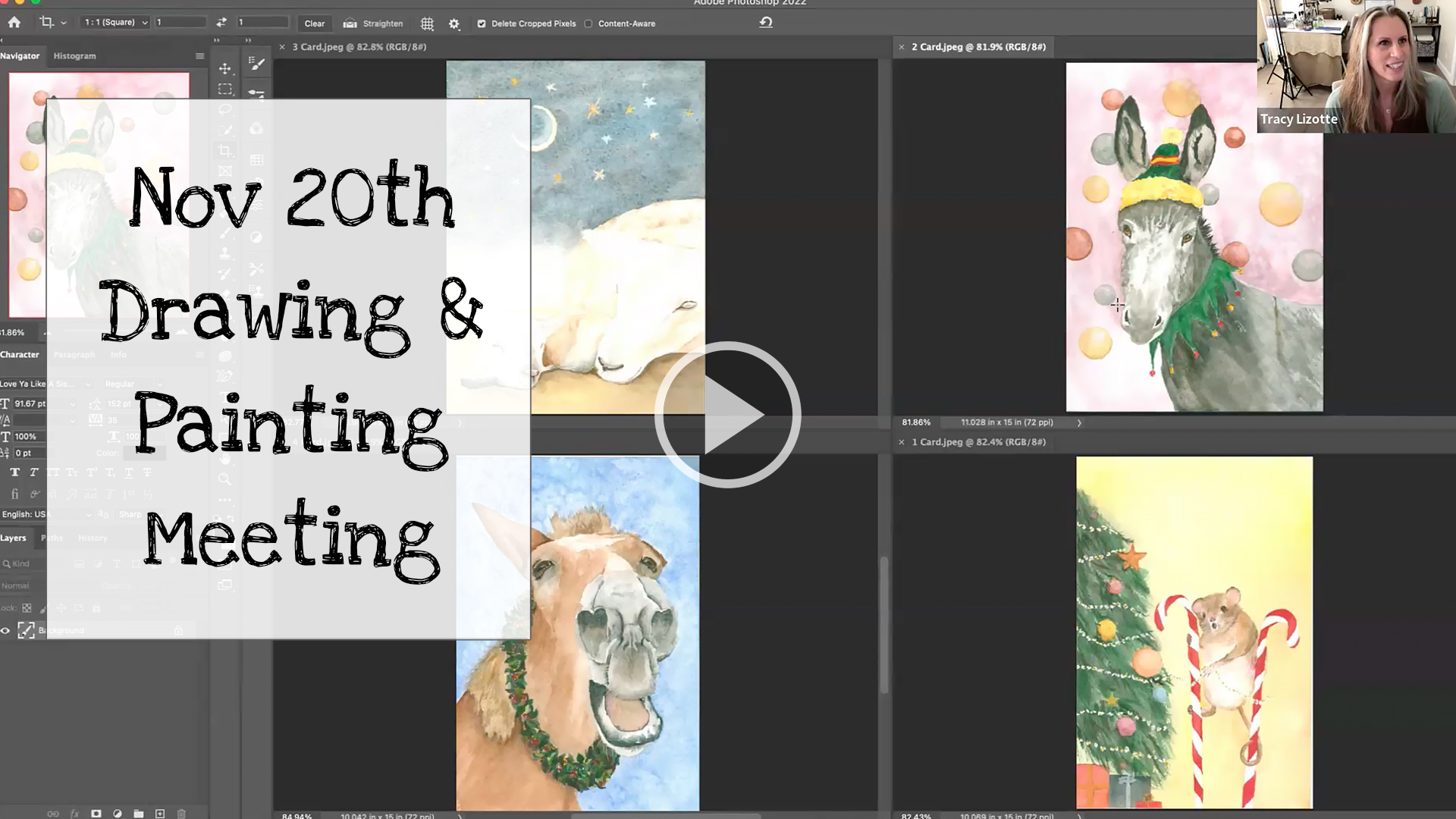Screen dimensions: 1456x819
Task: Close the 1 Card.jpeg document tab
Action: (902, 442)
